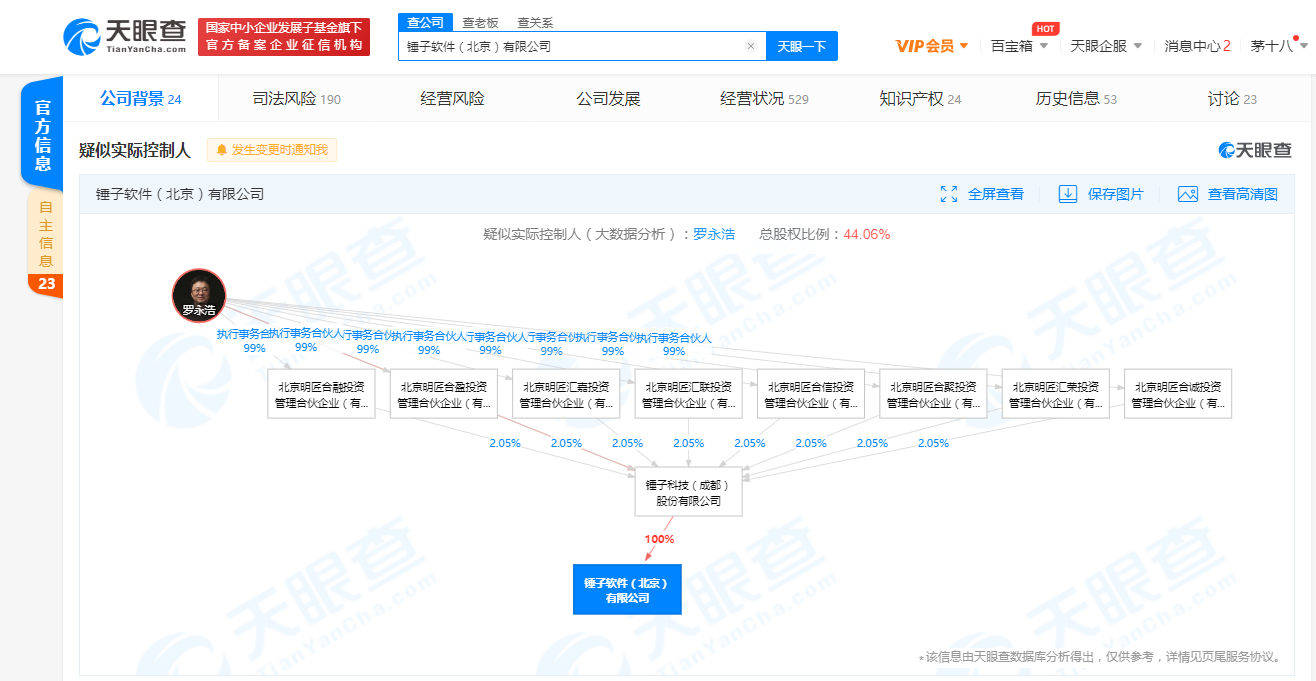Select the 查关系 search tab

(x=535, y=22)
